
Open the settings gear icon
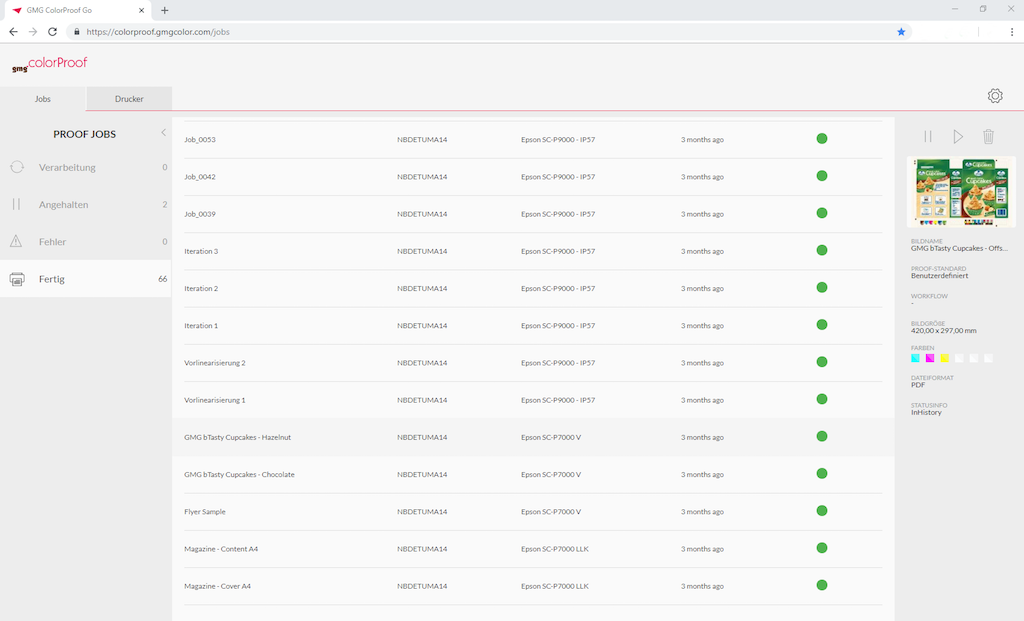pyautogui.click(x=994, y=96)
